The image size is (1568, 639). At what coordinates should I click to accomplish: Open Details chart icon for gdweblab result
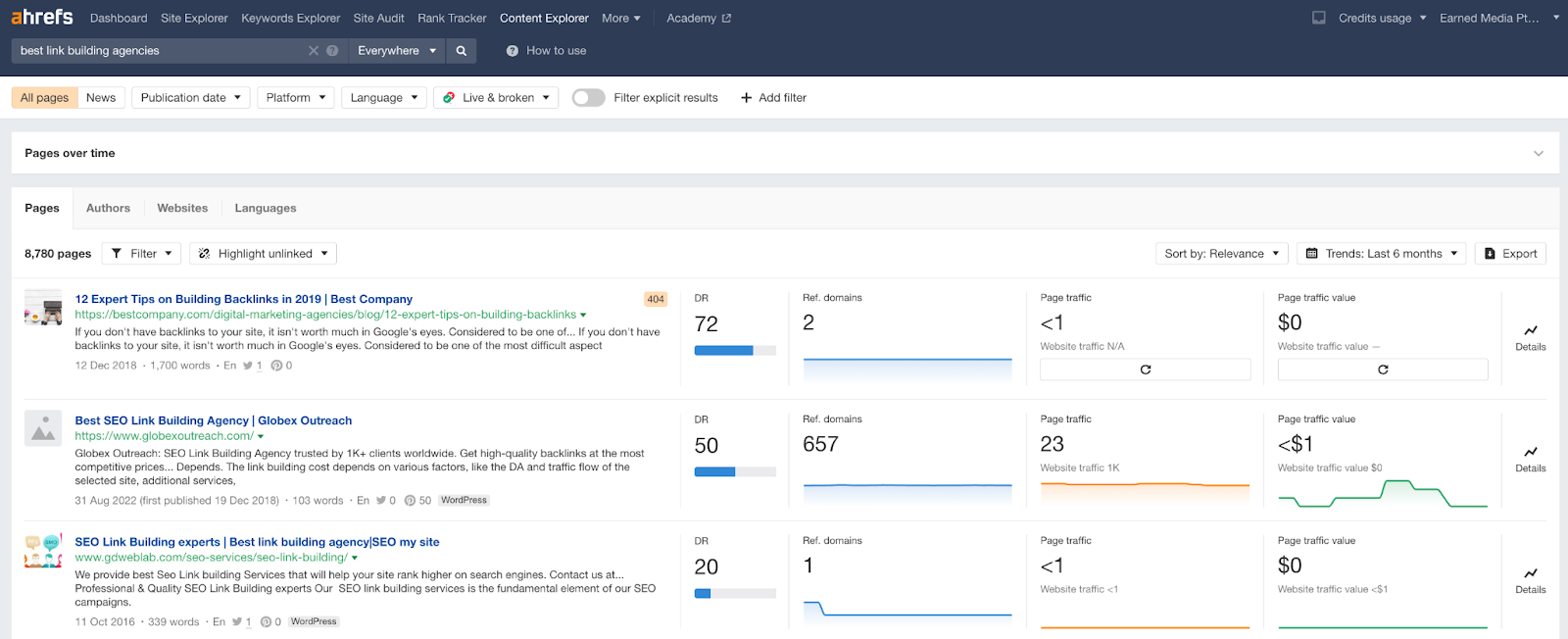(1531, 573)
